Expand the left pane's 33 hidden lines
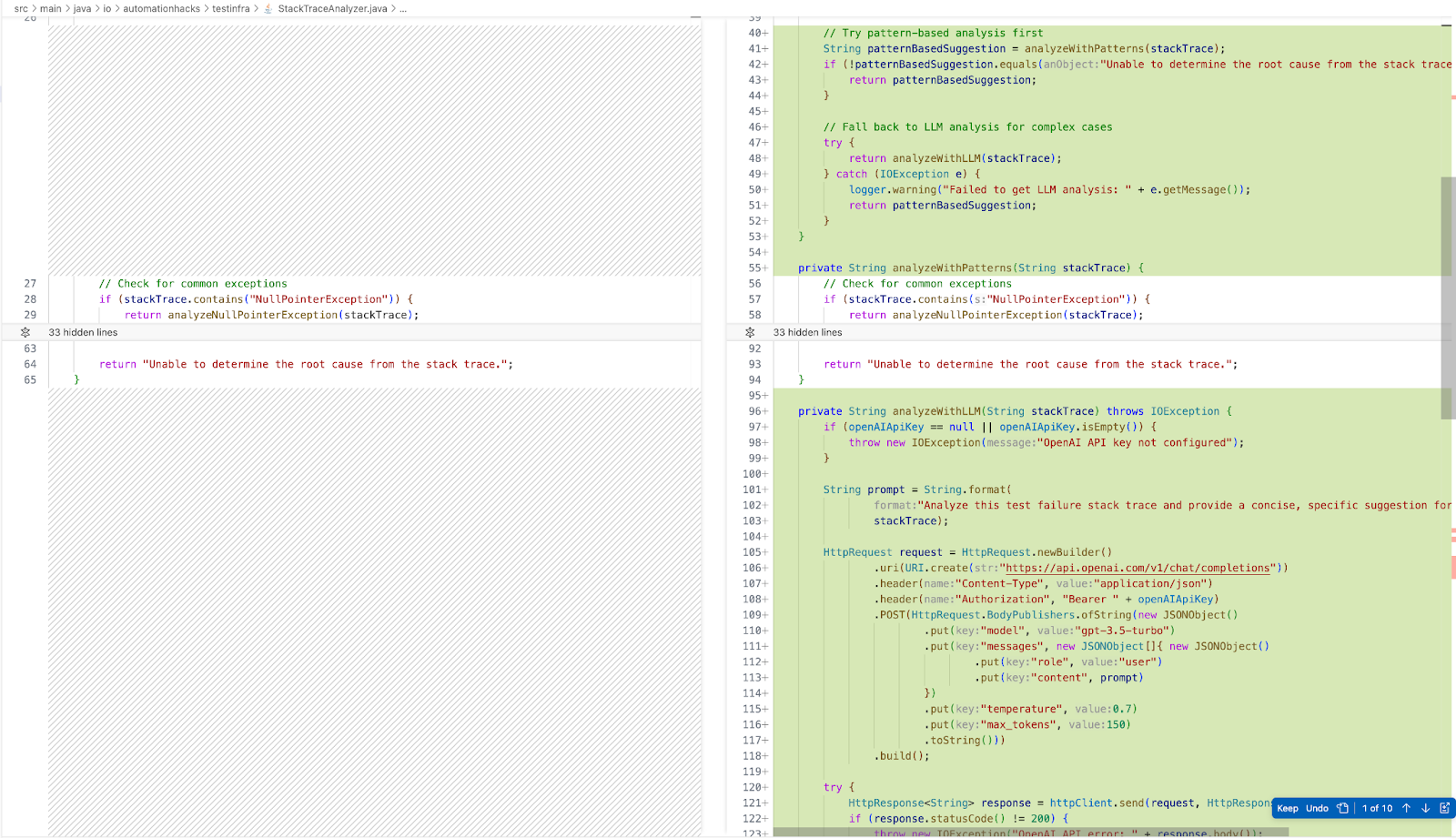The width and height of the screenshot is (1456, 838). point(83,333)
